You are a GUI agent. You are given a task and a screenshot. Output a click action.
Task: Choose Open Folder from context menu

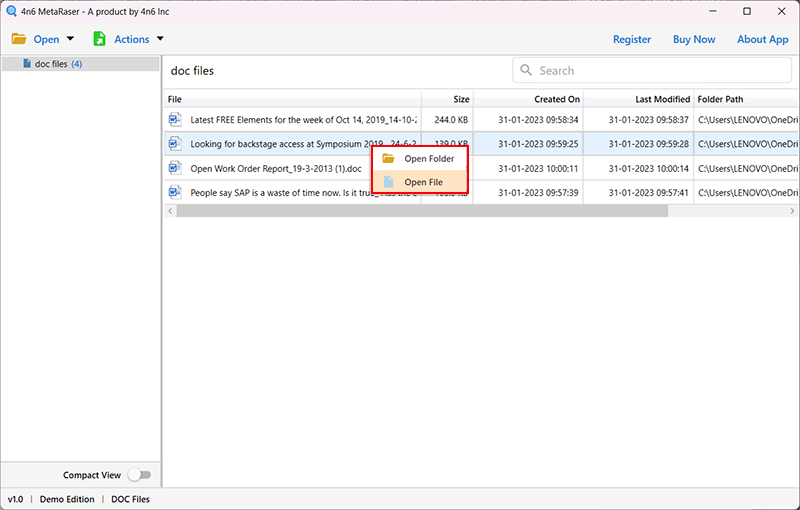[x=420, y=159]
